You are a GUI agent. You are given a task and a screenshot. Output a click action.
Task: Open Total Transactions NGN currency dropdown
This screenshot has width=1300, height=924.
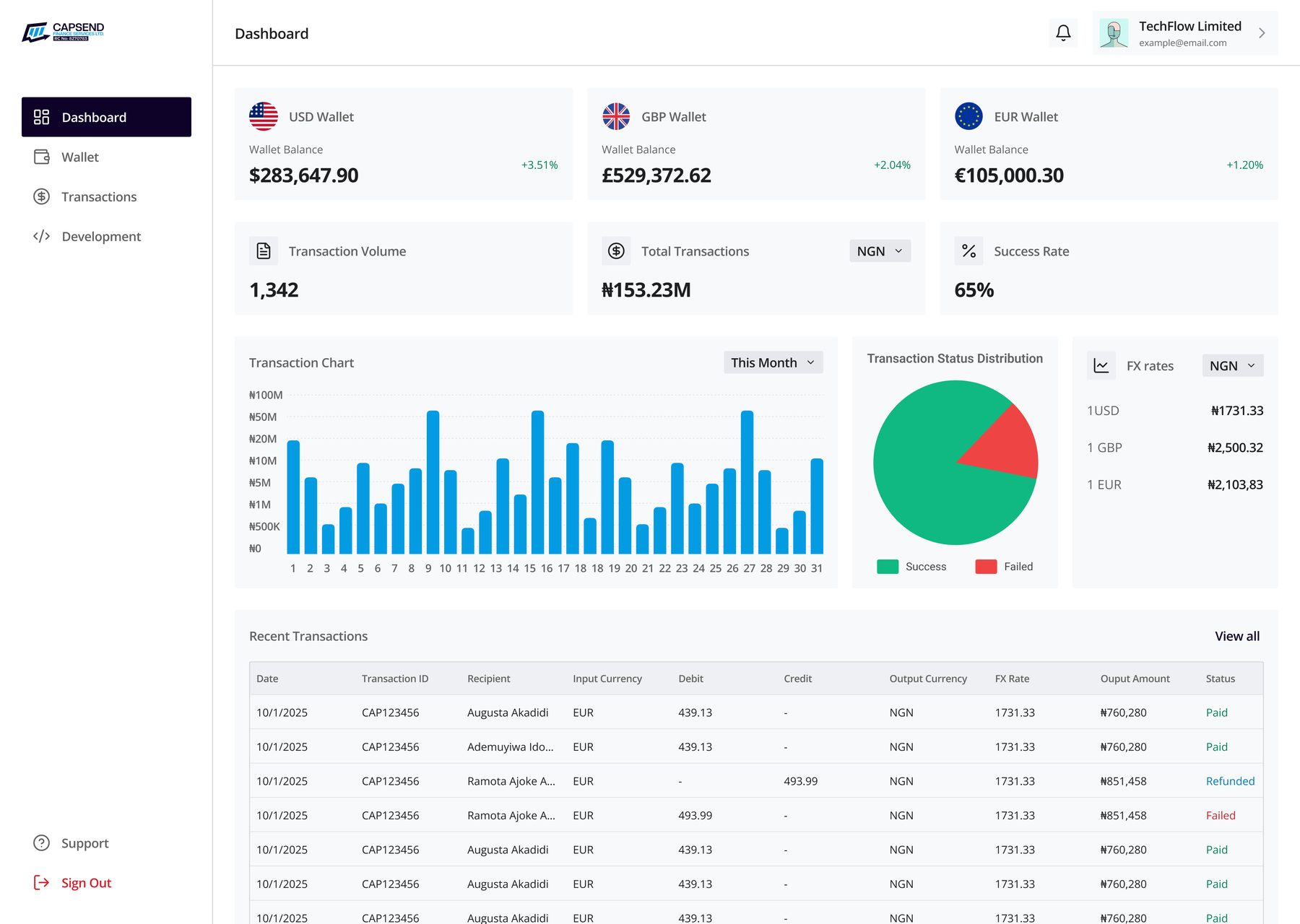point(880,251)
